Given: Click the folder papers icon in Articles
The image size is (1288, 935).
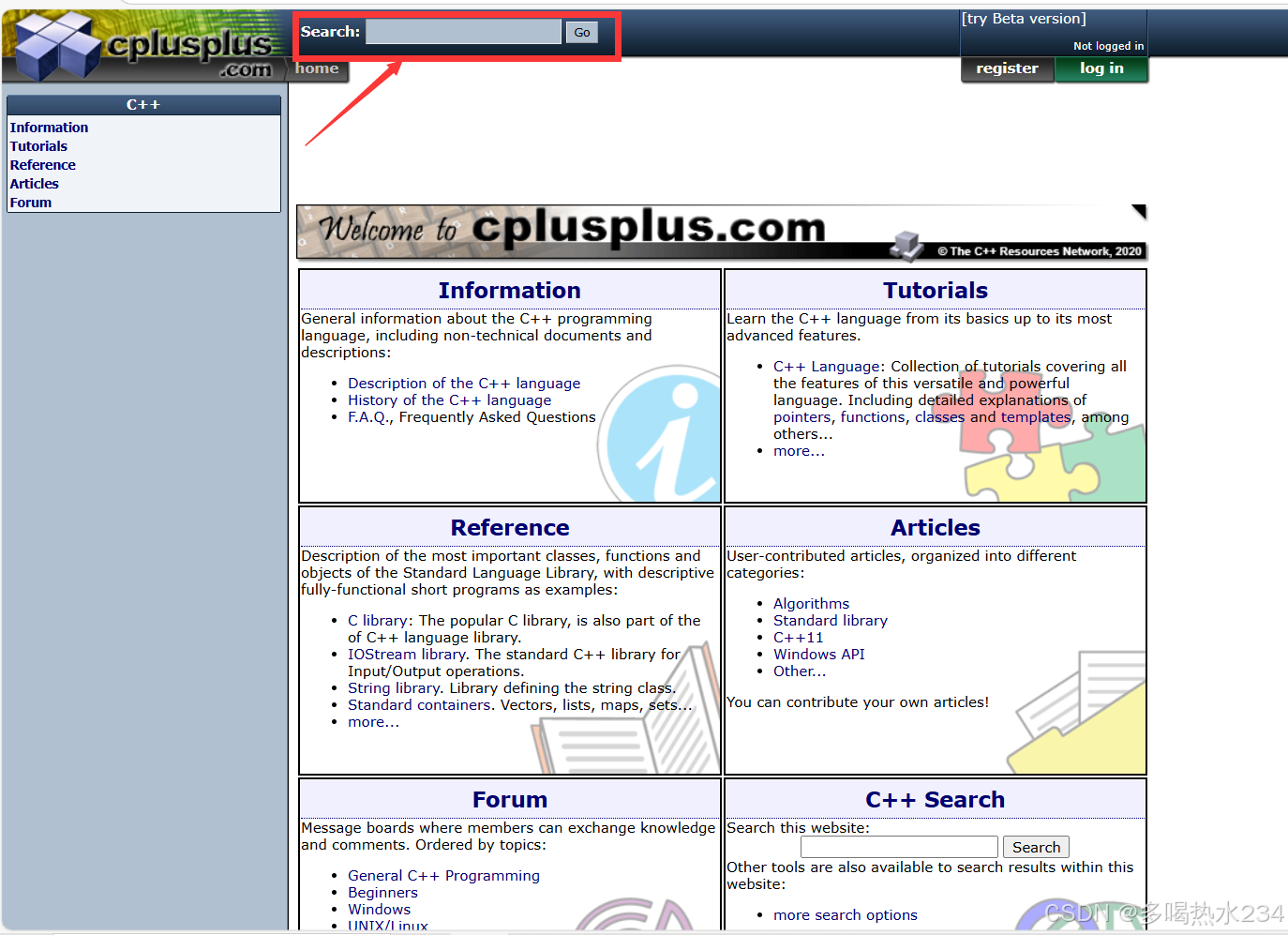Looking at the screenshot, I should 1078,713.
